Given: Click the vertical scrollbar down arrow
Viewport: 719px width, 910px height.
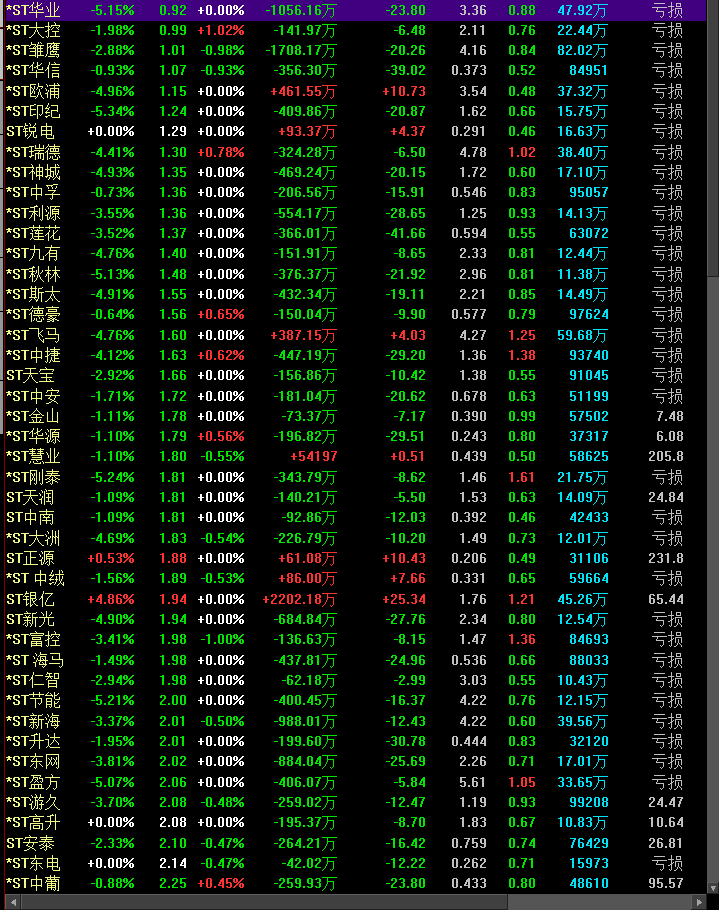Looking at the screenshot, I should [x=713, y=888].
